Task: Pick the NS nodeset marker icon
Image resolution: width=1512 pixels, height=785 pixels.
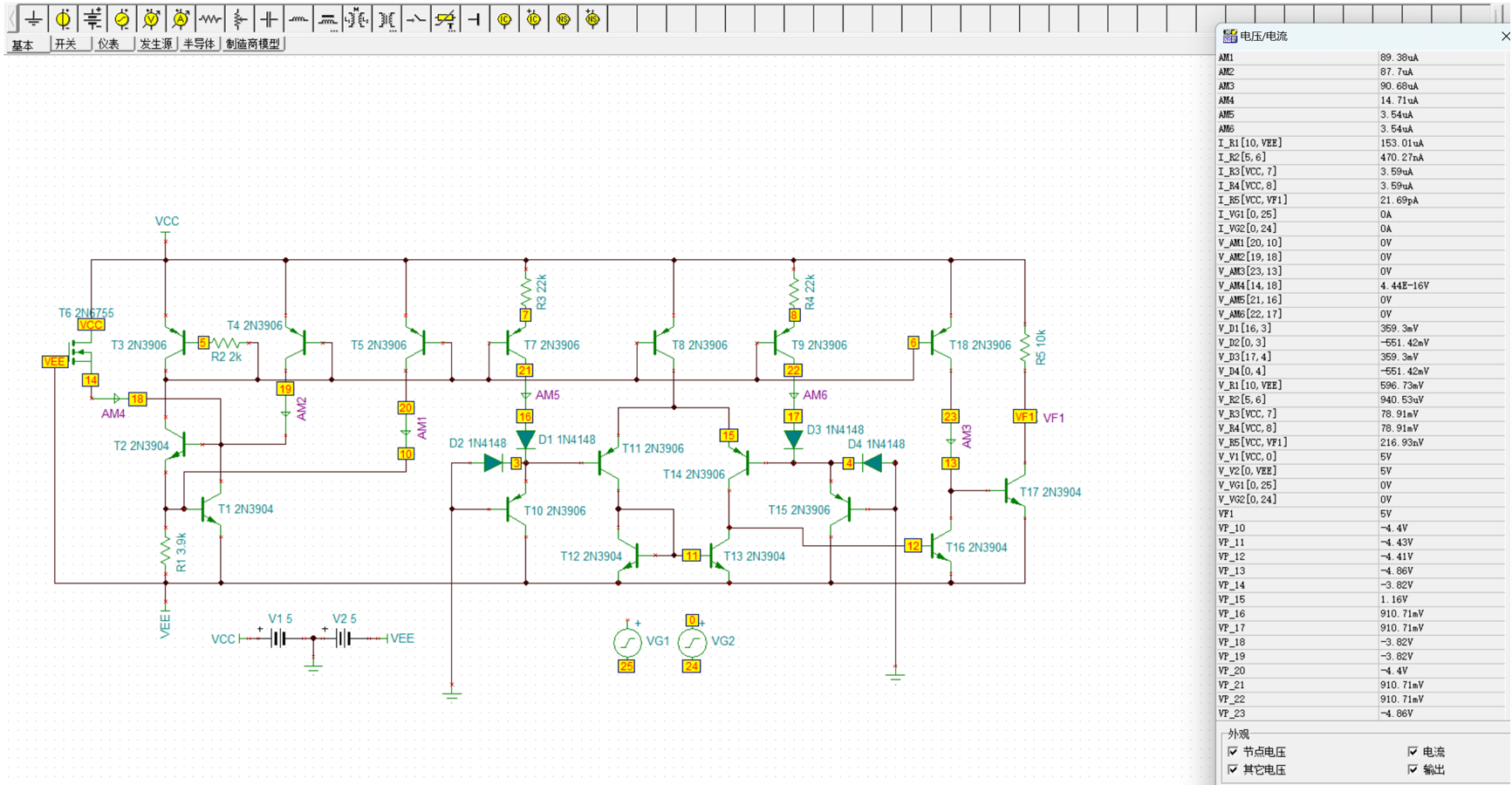Action: [563, 18]
